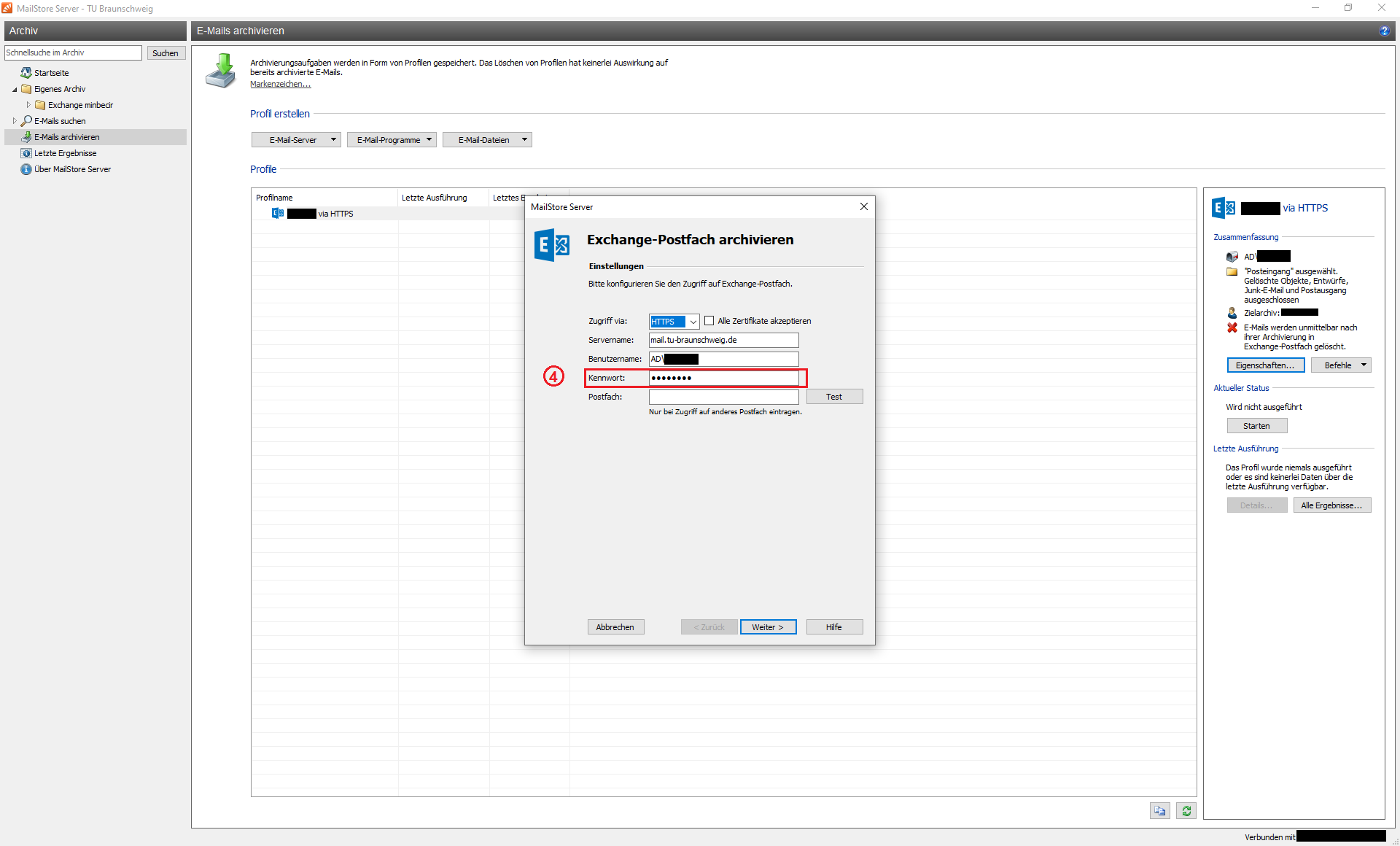Toggle the E-Mail-Server dropdown button
Viewport: 1400px width, 846px height.
(296, 139)
